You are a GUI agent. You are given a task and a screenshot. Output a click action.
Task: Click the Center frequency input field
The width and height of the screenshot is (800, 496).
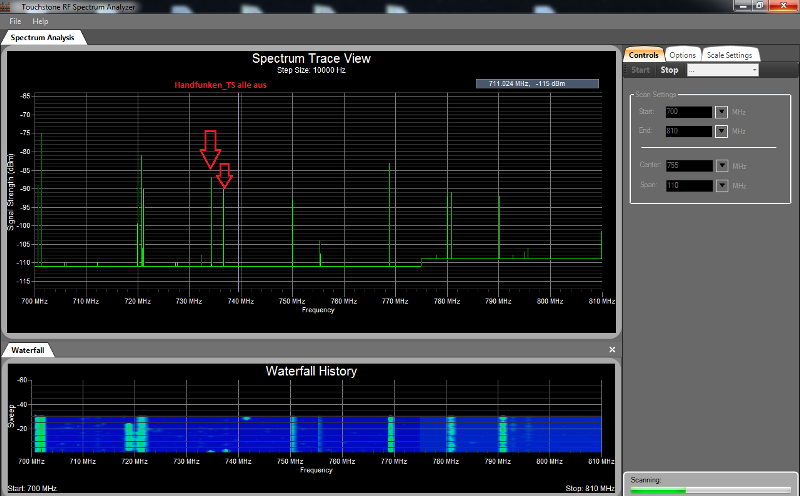coord(689,166)
